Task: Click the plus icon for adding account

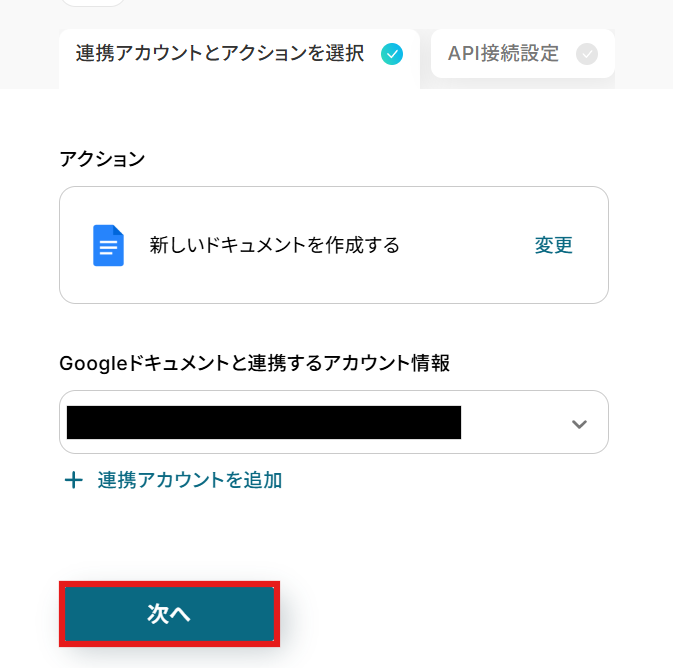Action: click(73, 480)
